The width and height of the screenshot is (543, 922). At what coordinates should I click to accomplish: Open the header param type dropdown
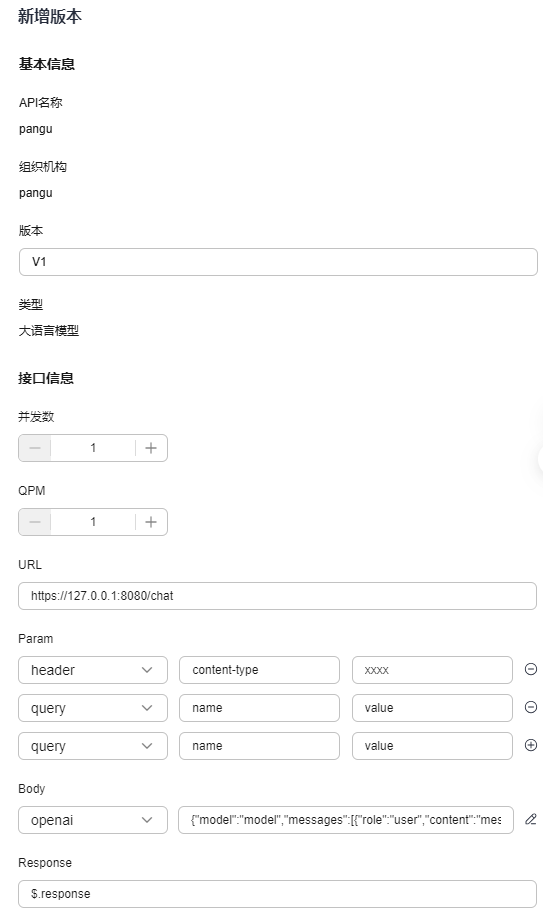click(93, 670)
